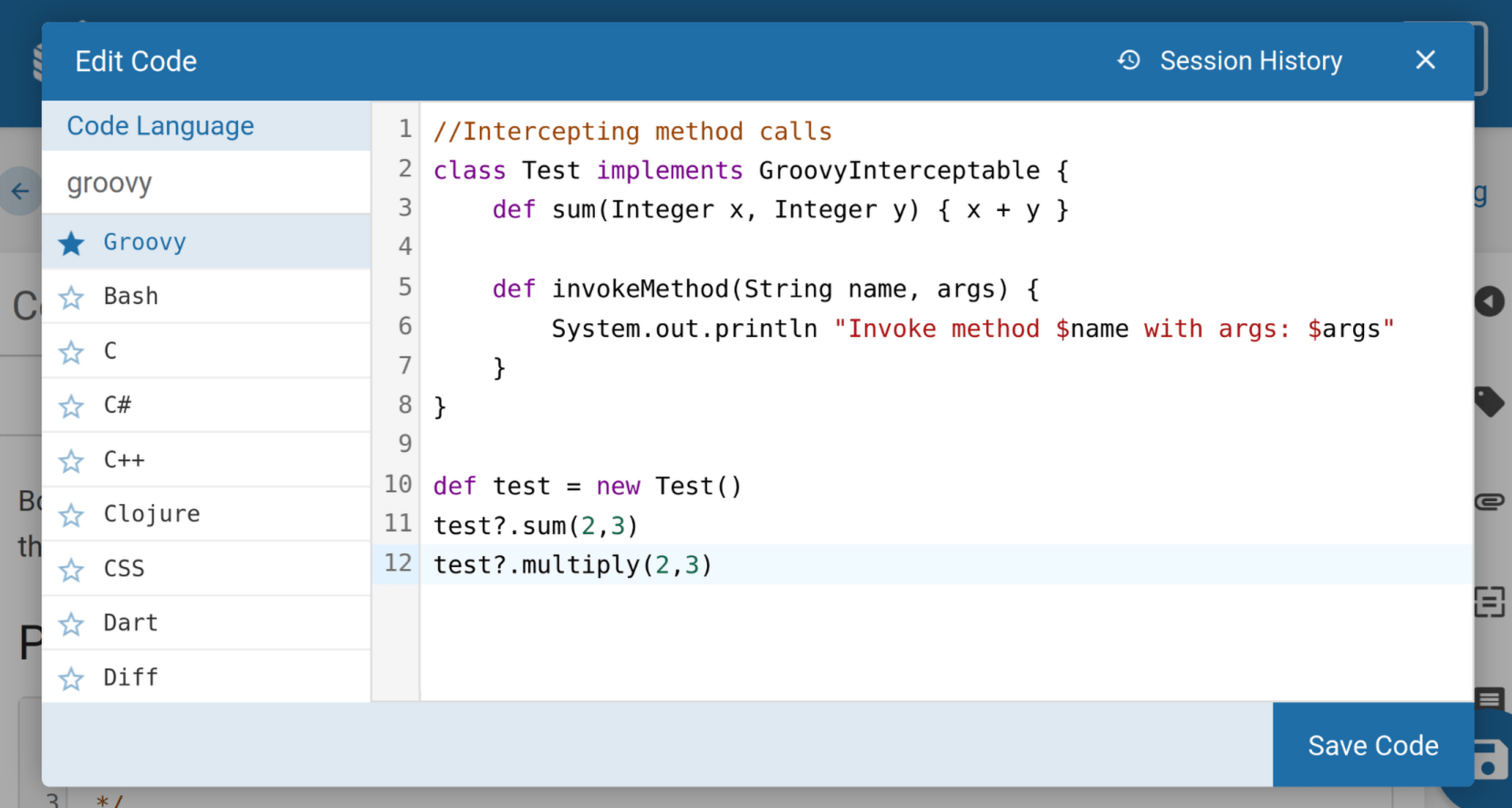Click the paperclip attachment icon
The height and width of the screenshot is (808, 1512).
pyautogui.click(x=1490, y=502)
